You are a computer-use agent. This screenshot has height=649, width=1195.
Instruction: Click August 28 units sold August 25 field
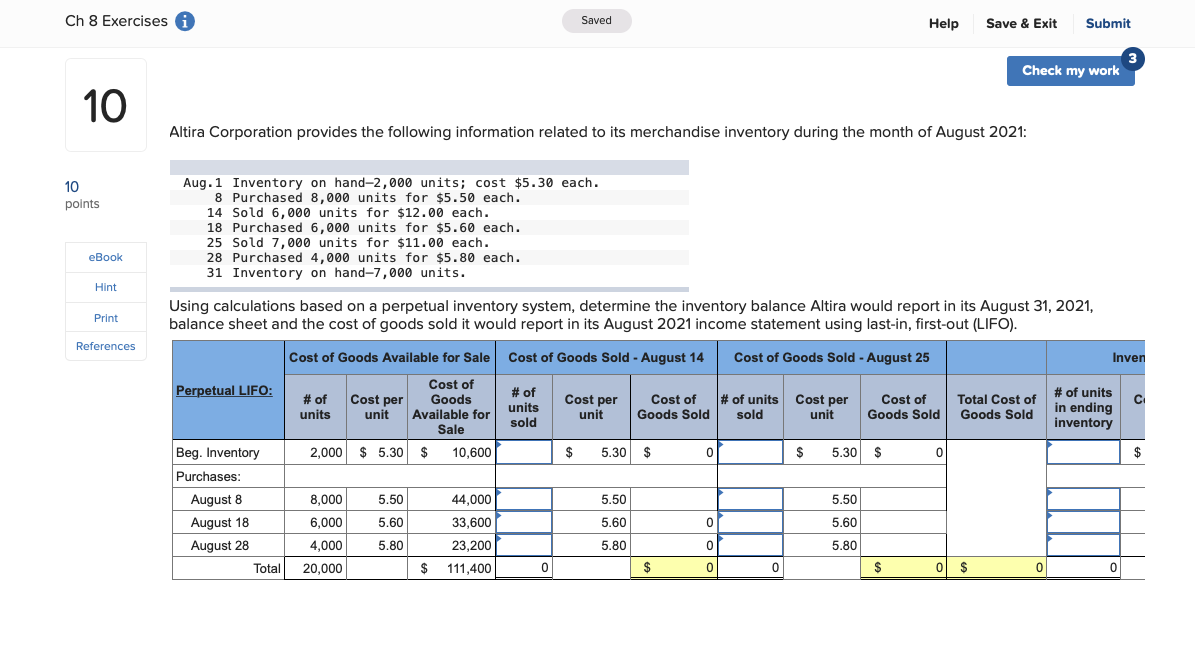click(x=750, y=545)
